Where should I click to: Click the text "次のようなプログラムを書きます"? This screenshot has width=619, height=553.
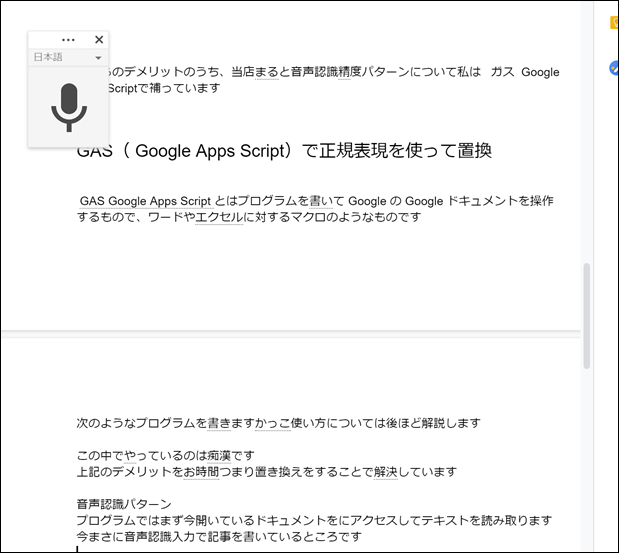[165, 423]
